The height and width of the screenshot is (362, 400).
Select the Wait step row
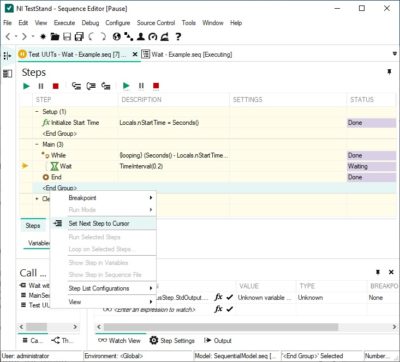(208, 166)
